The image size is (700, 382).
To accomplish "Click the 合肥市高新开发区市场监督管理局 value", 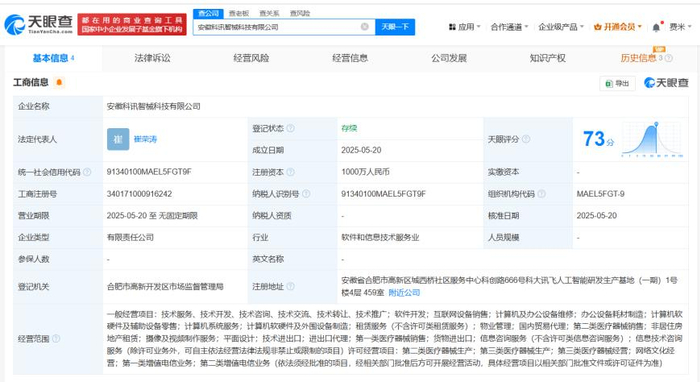I will [165, 286].
